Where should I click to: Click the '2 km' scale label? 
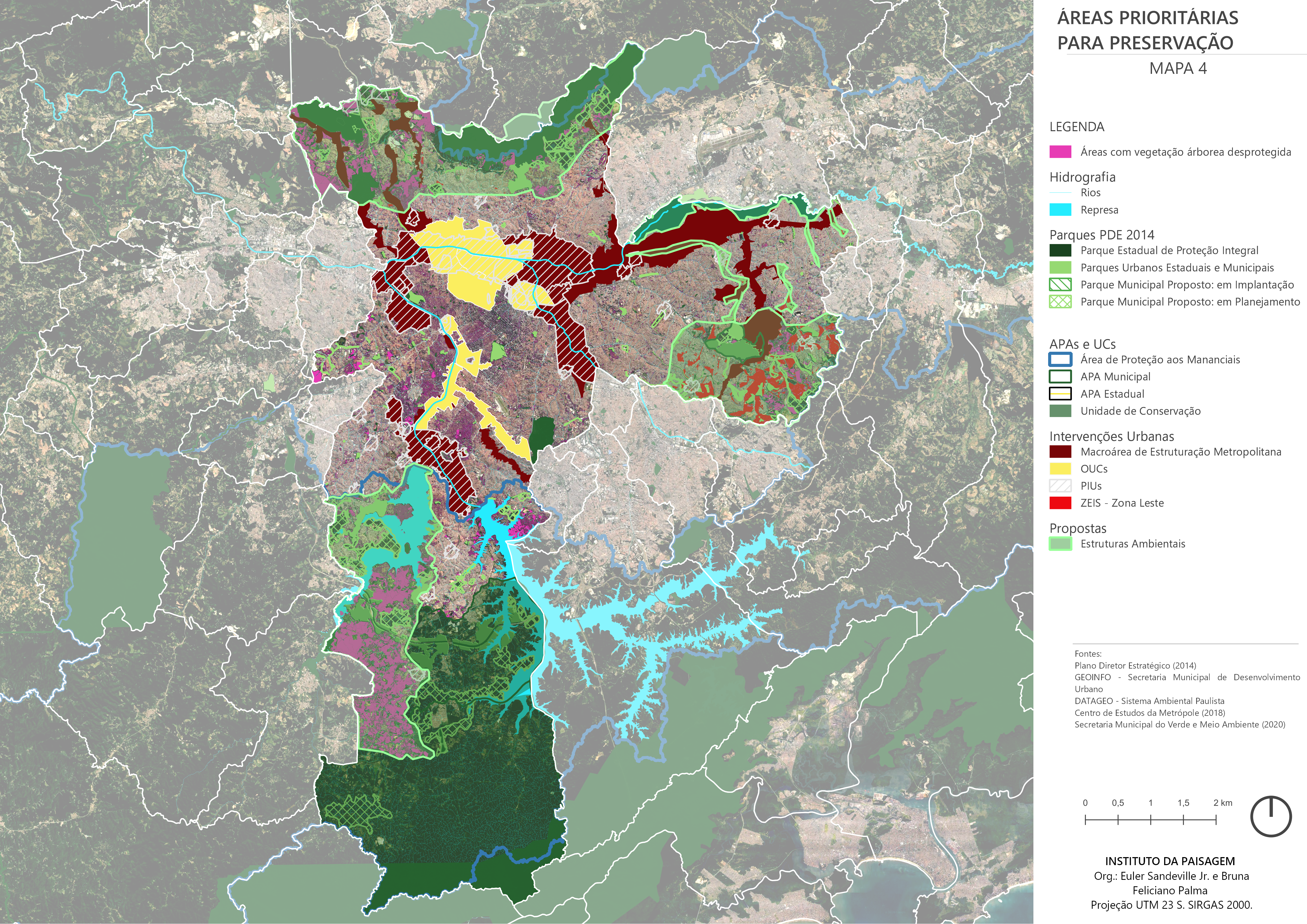pos(1223,803)
